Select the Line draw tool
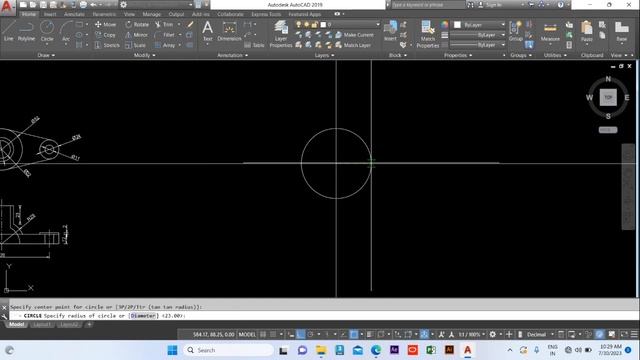This screenshot has height=360, width=640. (9, 31)
